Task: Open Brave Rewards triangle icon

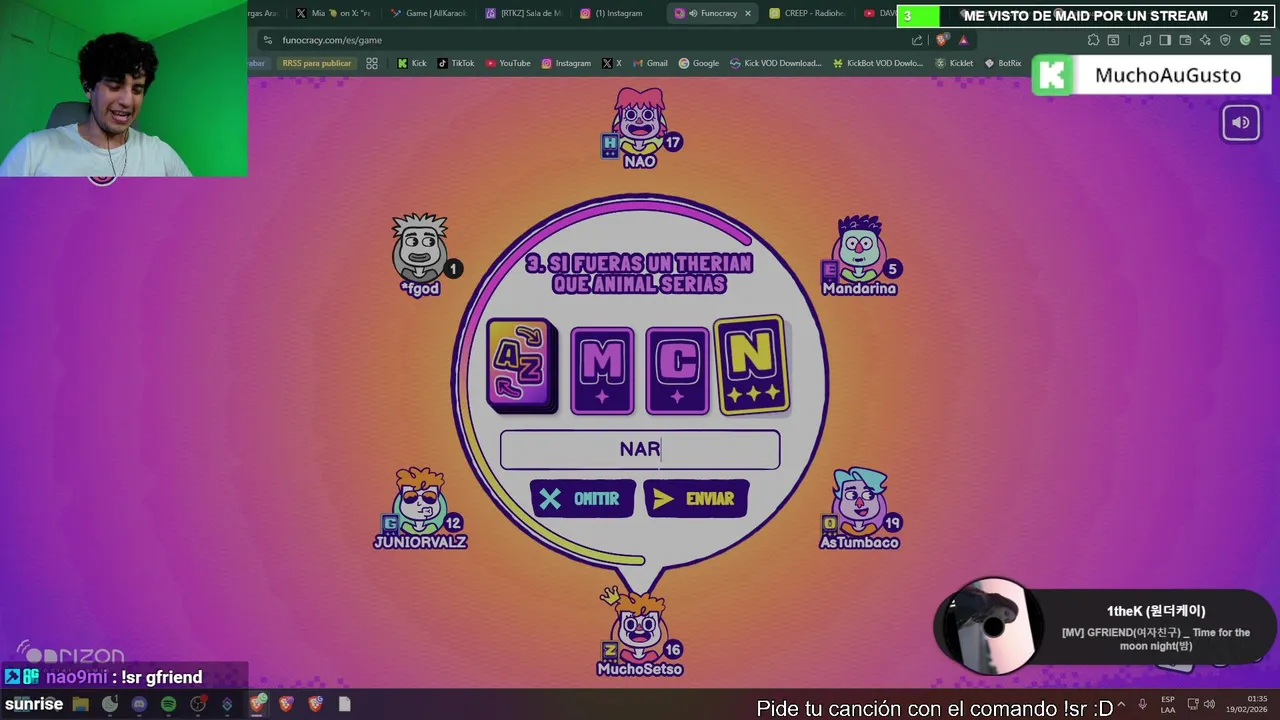Action: [963, 40]
